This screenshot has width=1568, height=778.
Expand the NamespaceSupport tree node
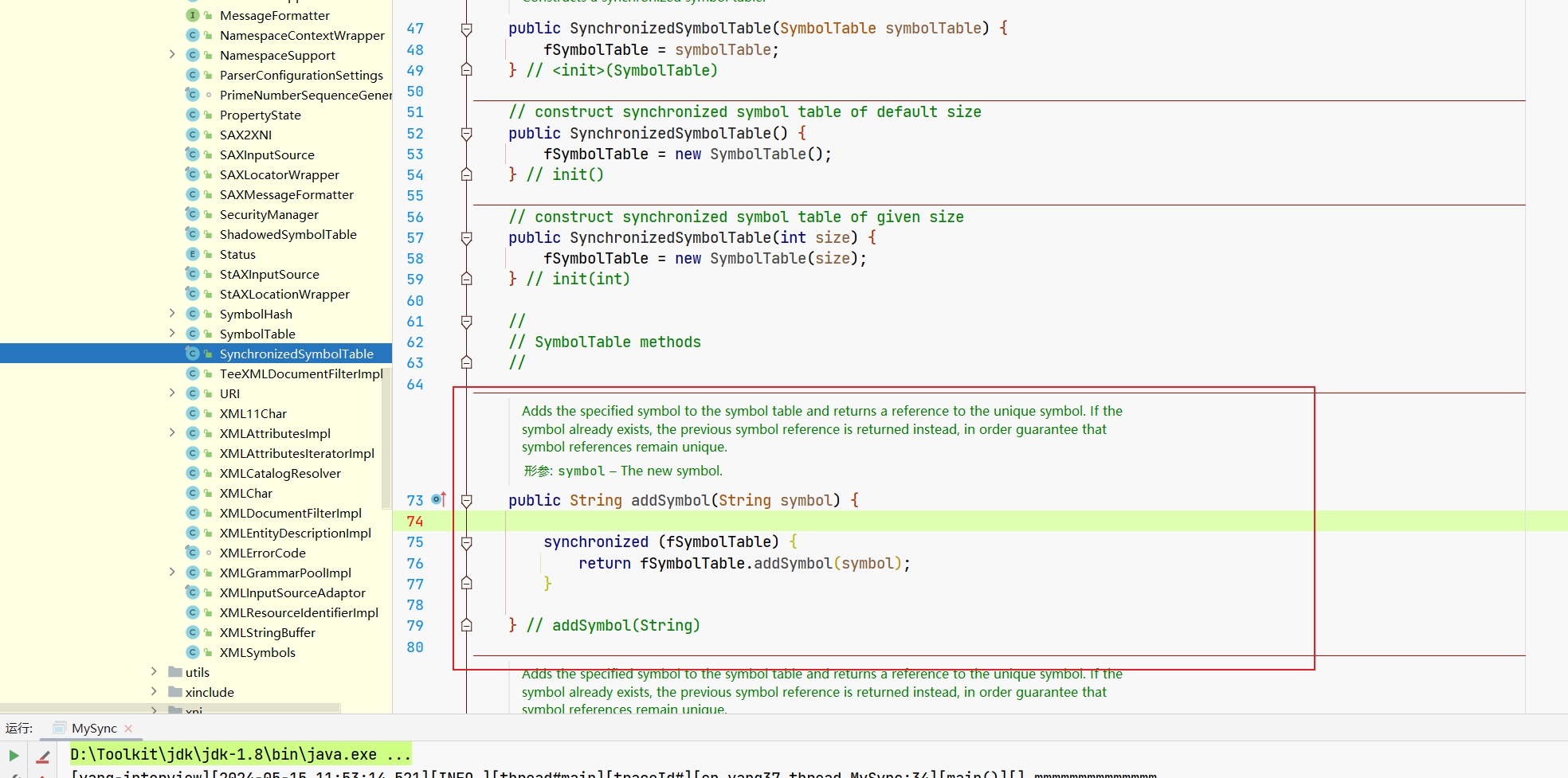point(172,55)
